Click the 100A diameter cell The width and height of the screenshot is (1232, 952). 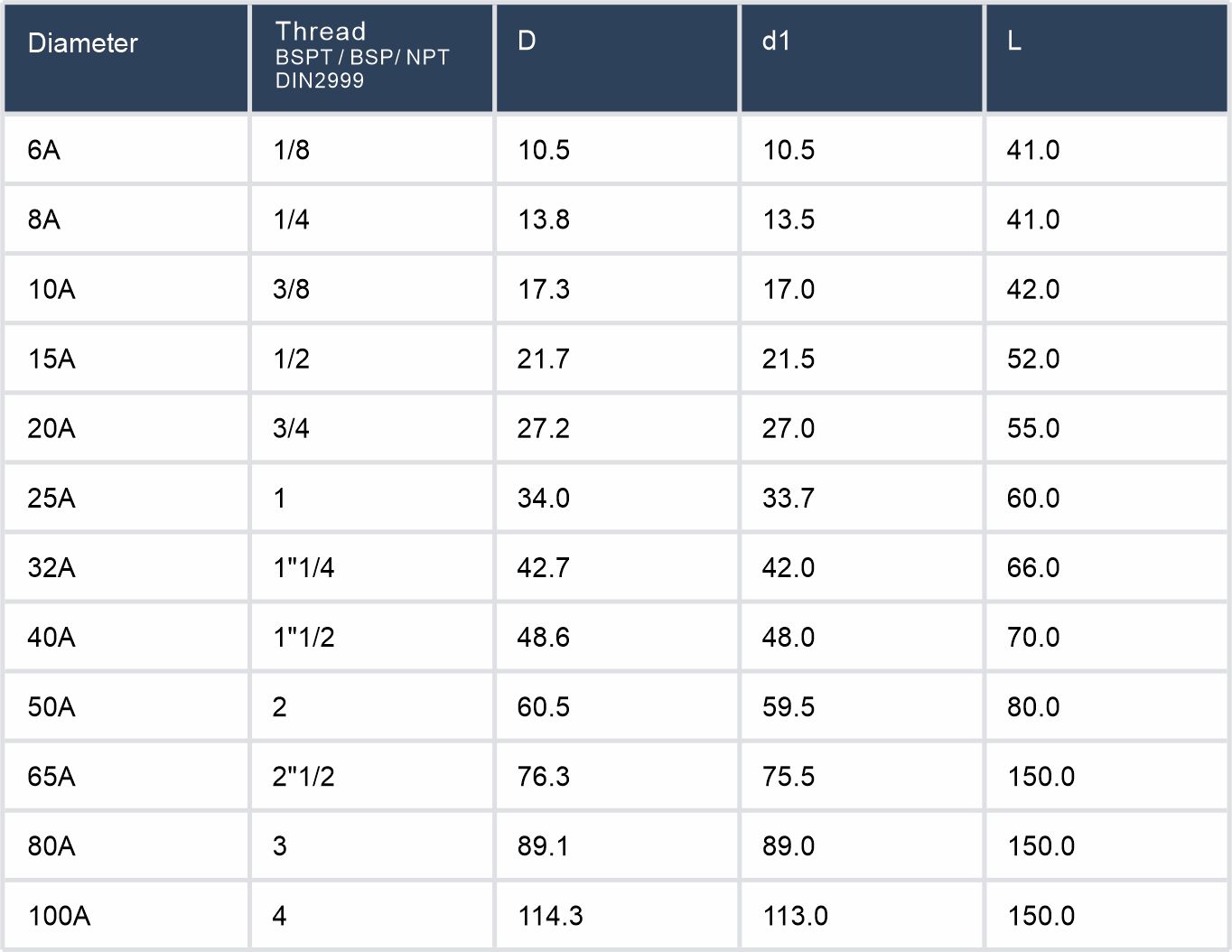(x=59, y=916)
